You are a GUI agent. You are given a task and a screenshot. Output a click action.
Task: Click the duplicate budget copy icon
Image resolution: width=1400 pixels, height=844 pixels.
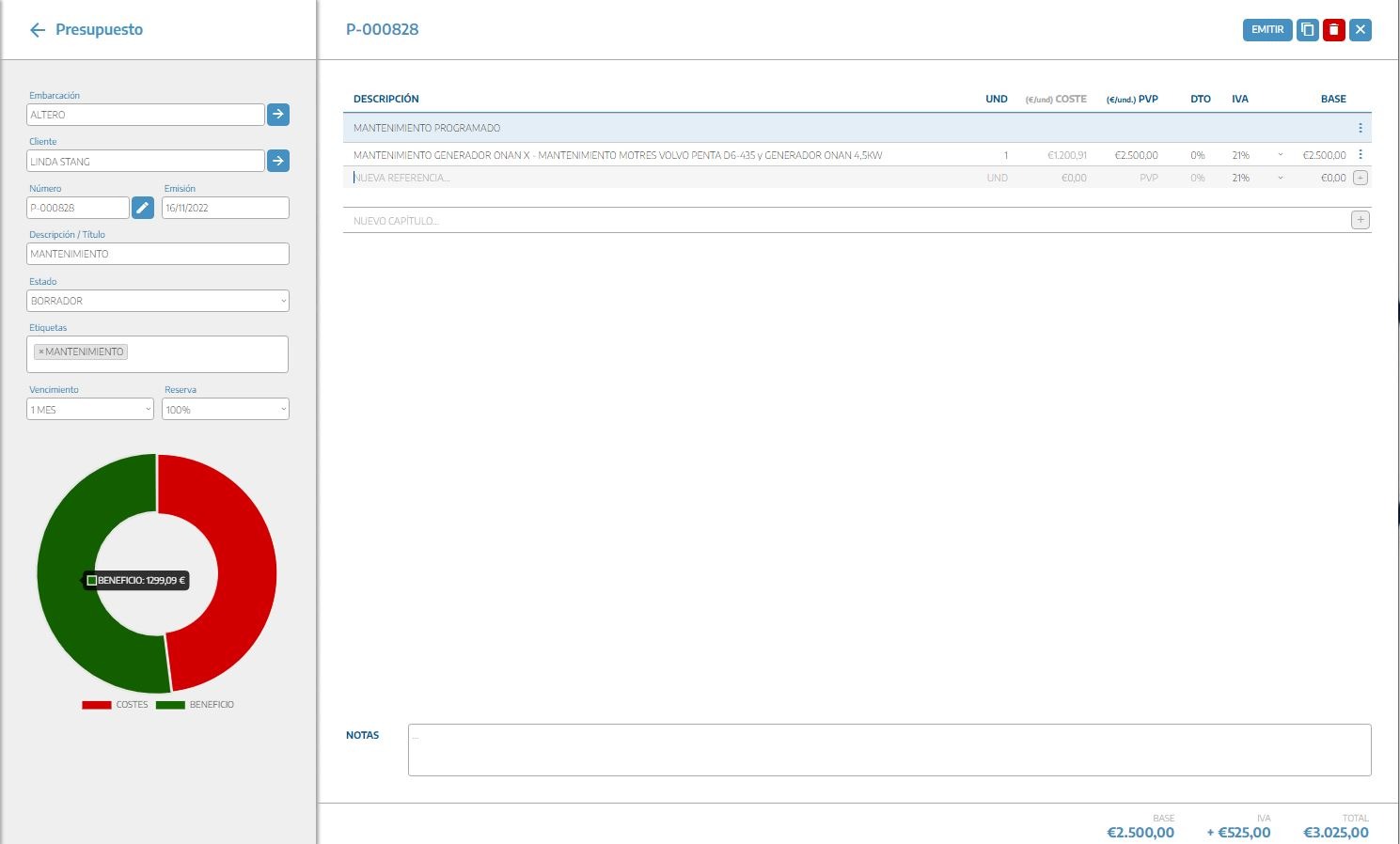(x=1307, y=30)
